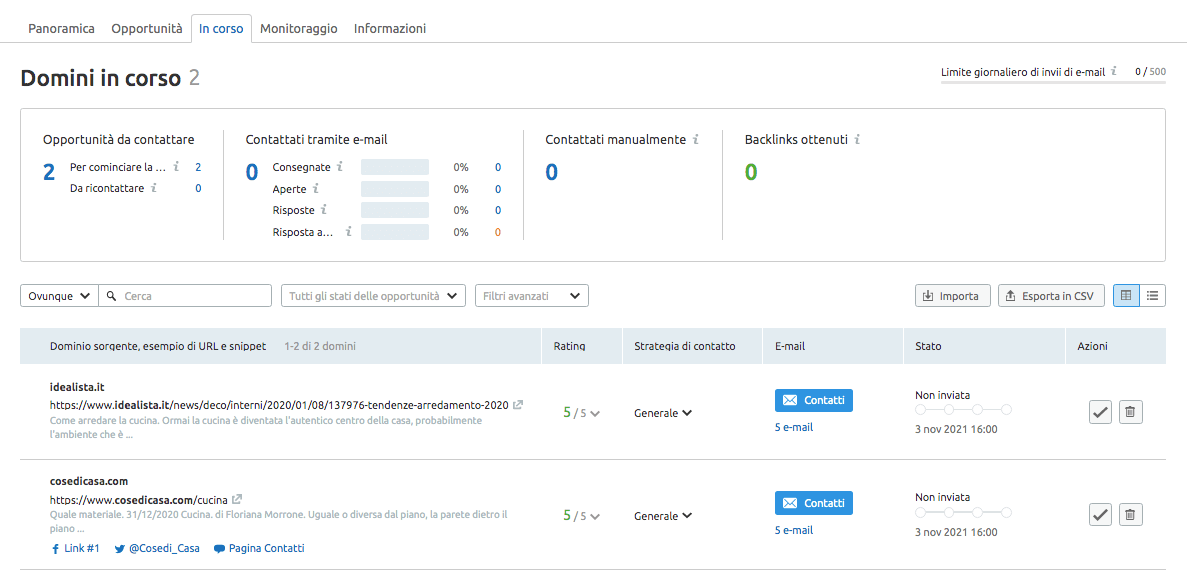Viewport: 1187px width, 576px height.
Task: Click info icon beside Backlinks ottenuti
Action: point(858,140)
